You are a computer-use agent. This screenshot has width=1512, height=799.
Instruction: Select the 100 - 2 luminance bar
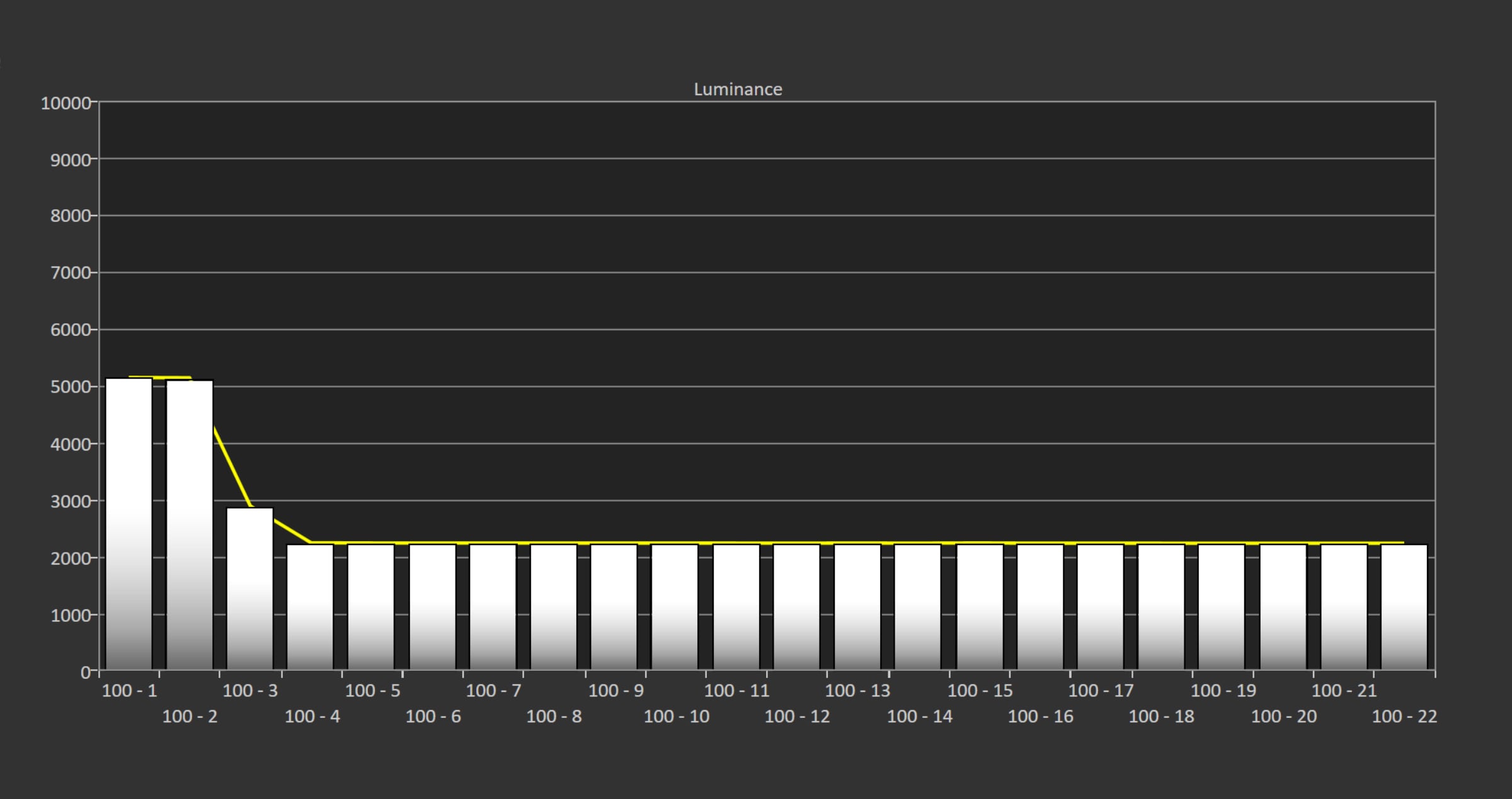190,525
